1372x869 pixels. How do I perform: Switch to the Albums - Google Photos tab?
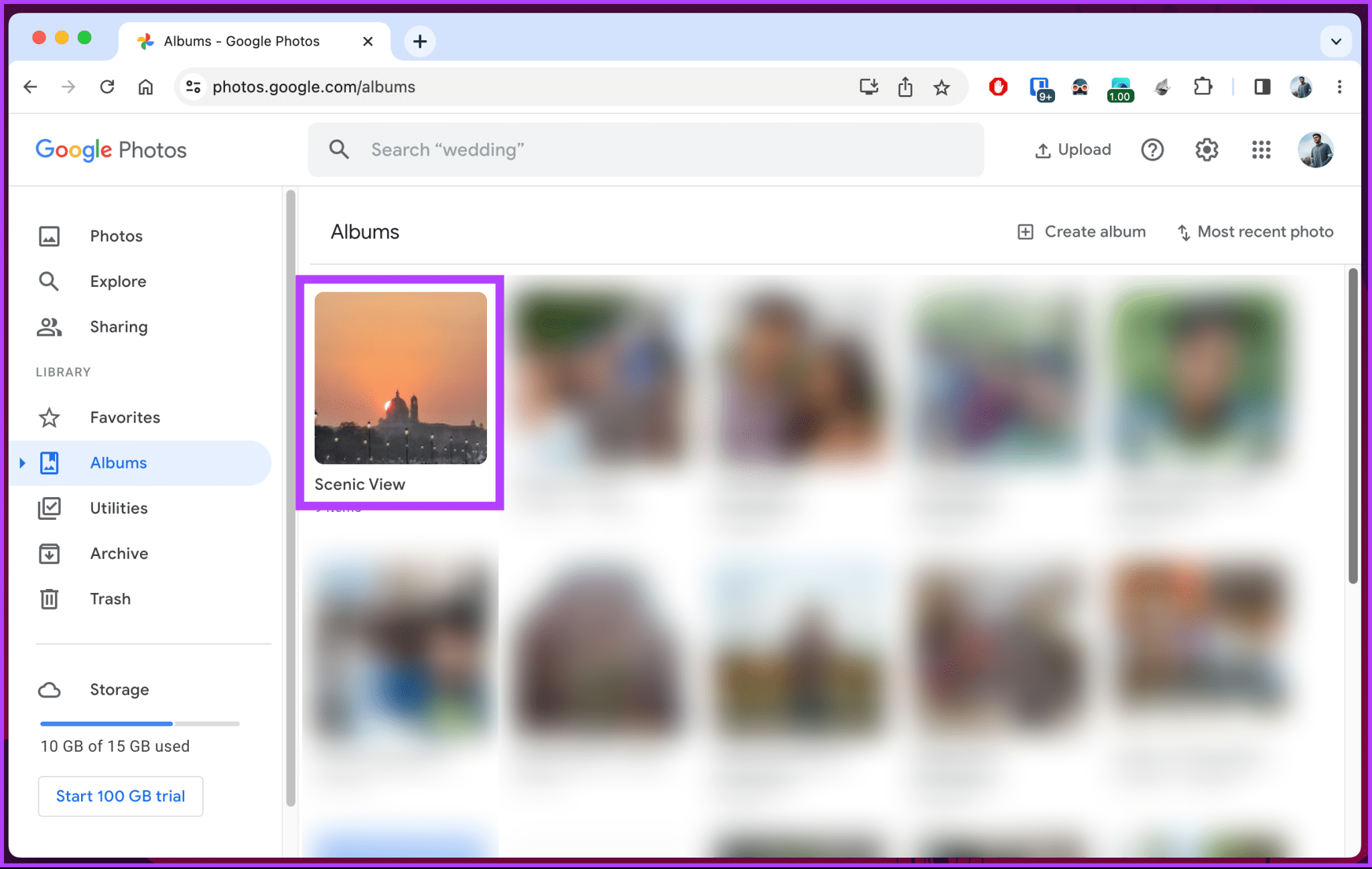click(x=241, y=41)
